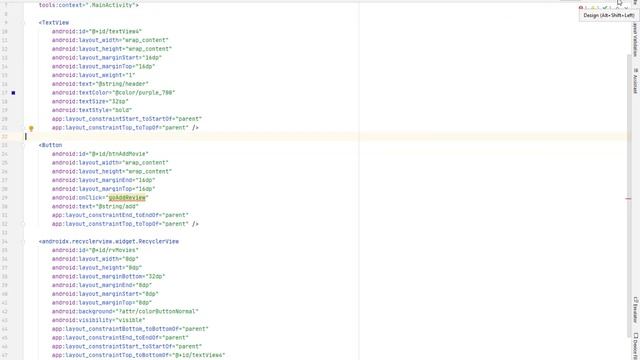This screenshot has height=360, width=640.
Task: Open the Device File Explorer side panel
Action: 636,346
